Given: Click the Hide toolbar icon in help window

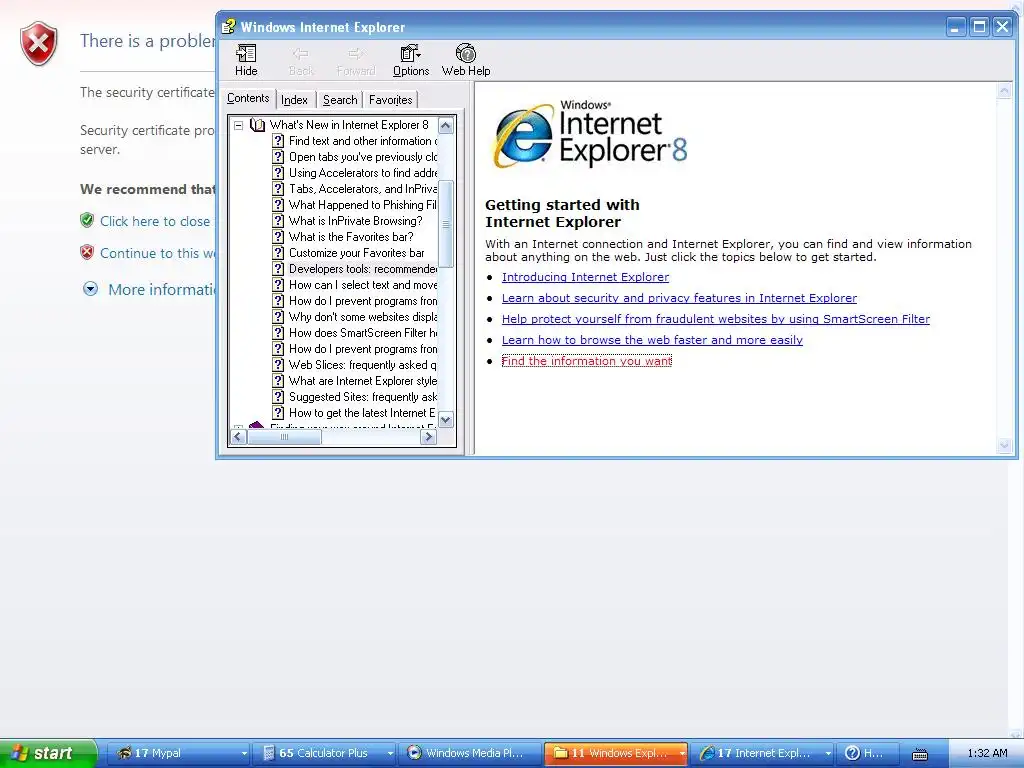Looking at the screenshot, I should pyautogui.click(x=246, y=60).
